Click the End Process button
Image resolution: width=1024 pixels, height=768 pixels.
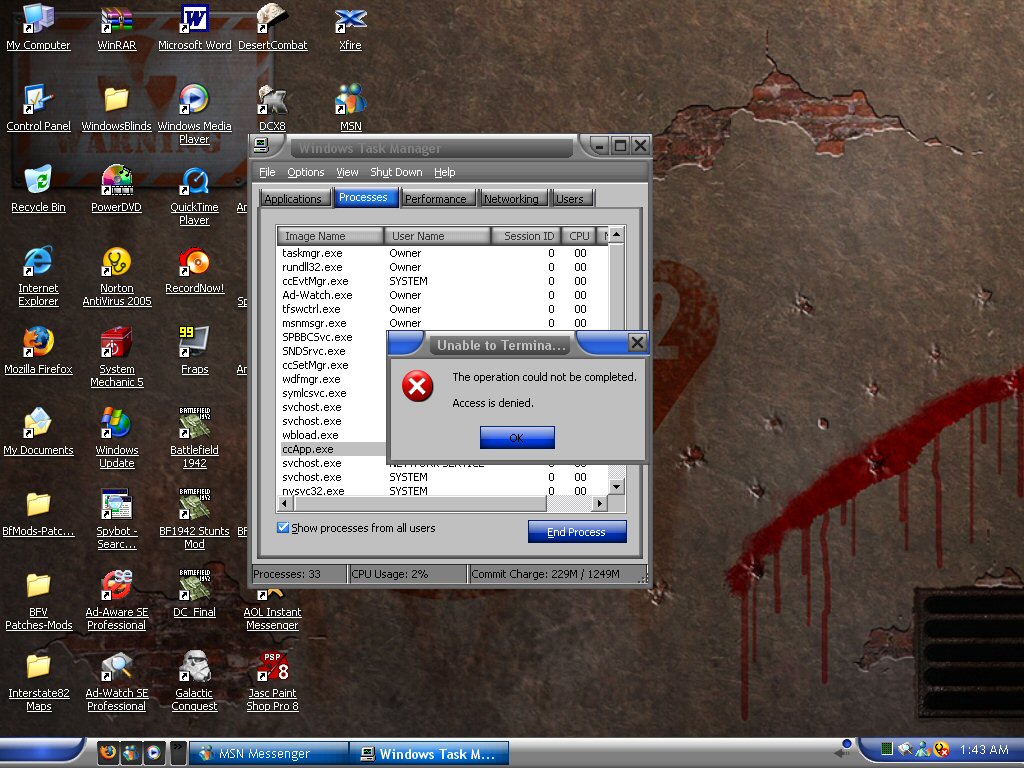click(x=577, y=532)
